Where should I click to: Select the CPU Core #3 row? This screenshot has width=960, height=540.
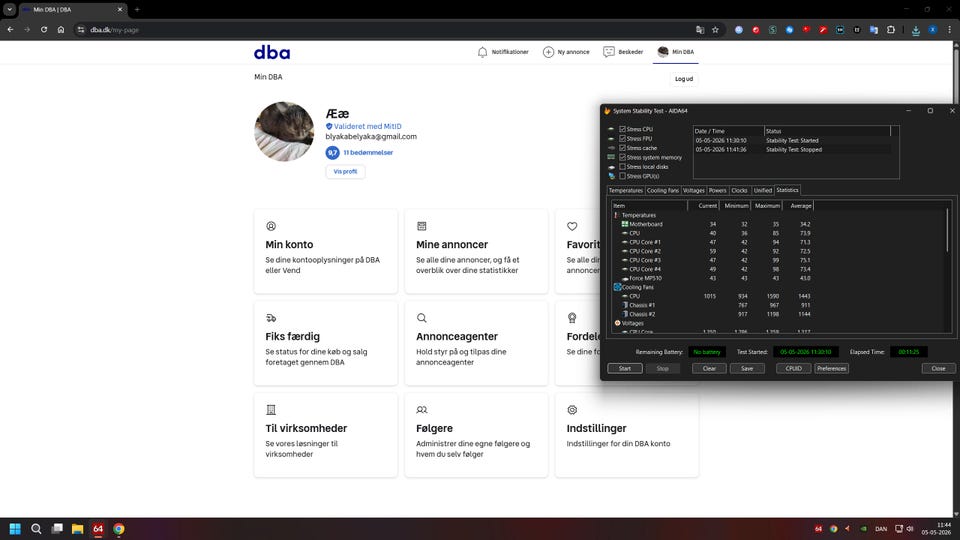point(713,260)
